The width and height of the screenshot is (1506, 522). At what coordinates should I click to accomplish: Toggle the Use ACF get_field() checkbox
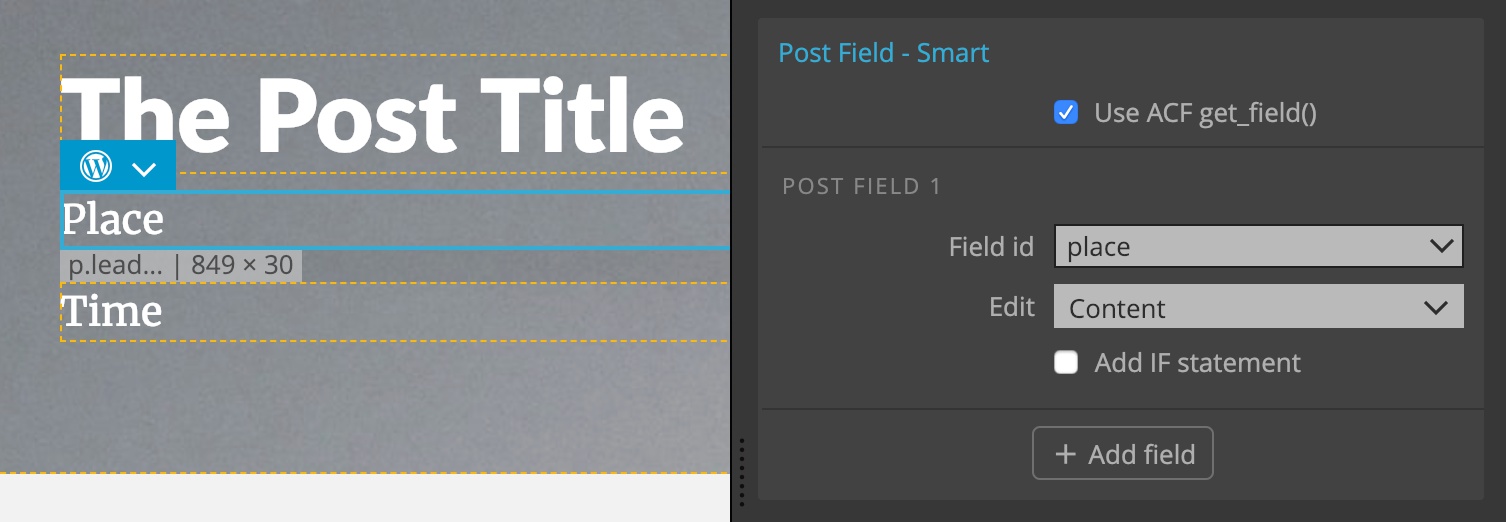(1066, 112)
